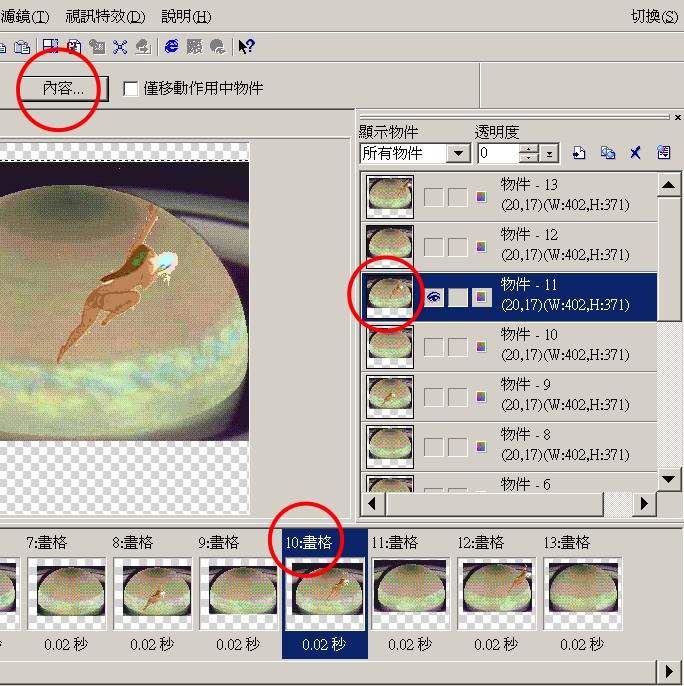
Task: Toggle lock box for 物件 - 13
Action: (458, 197)
